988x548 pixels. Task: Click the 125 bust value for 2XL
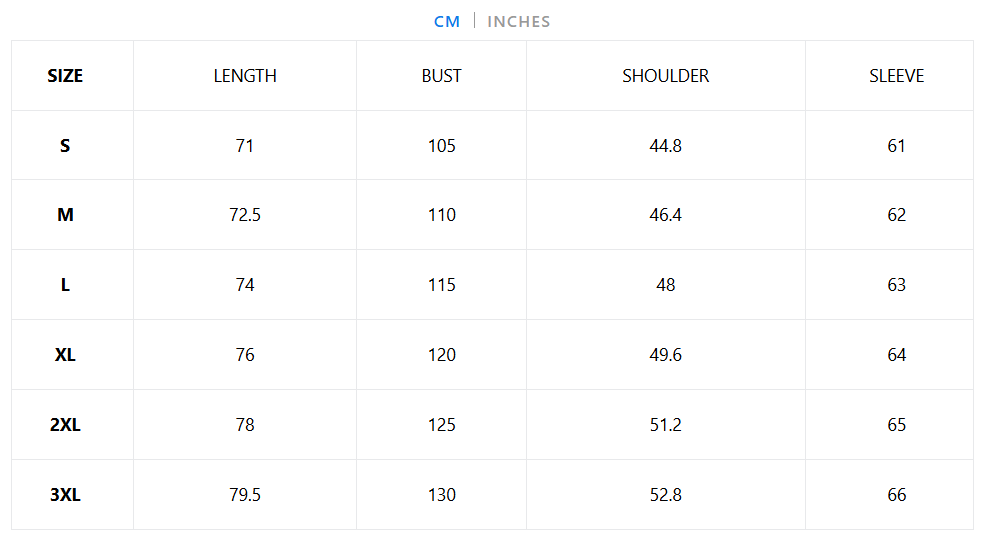pyautogui.click(x=441, y=425)
